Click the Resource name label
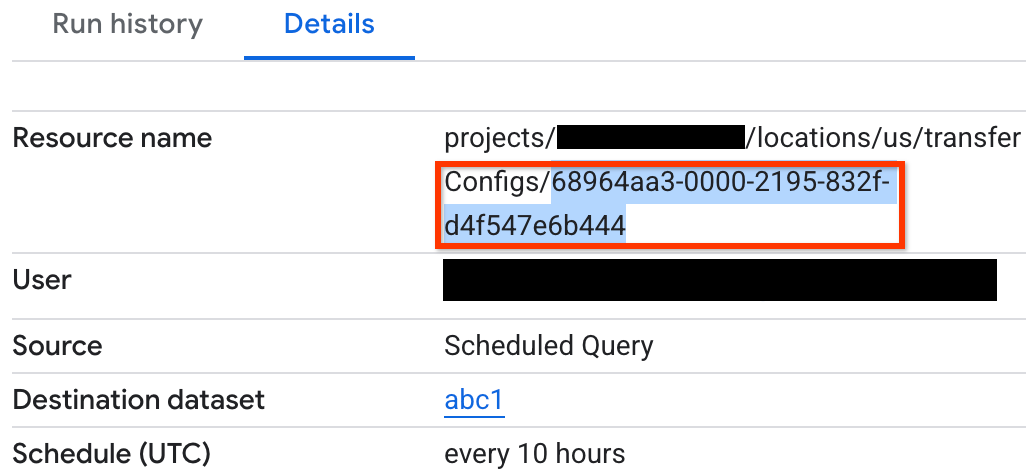Viewport: 1026px width, 474px height. (112, 138)
